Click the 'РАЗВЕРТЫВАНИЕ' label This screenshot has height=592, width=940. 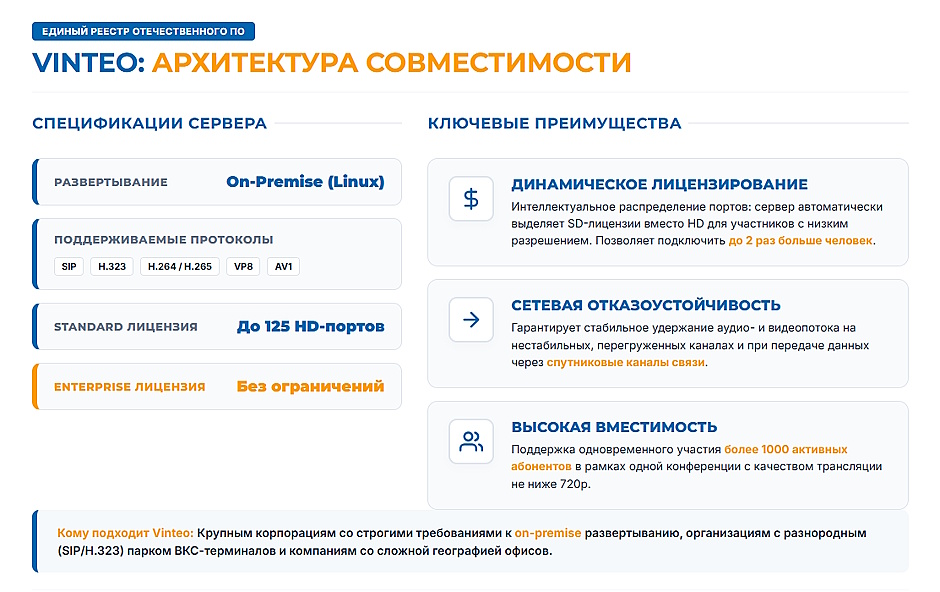111,182
